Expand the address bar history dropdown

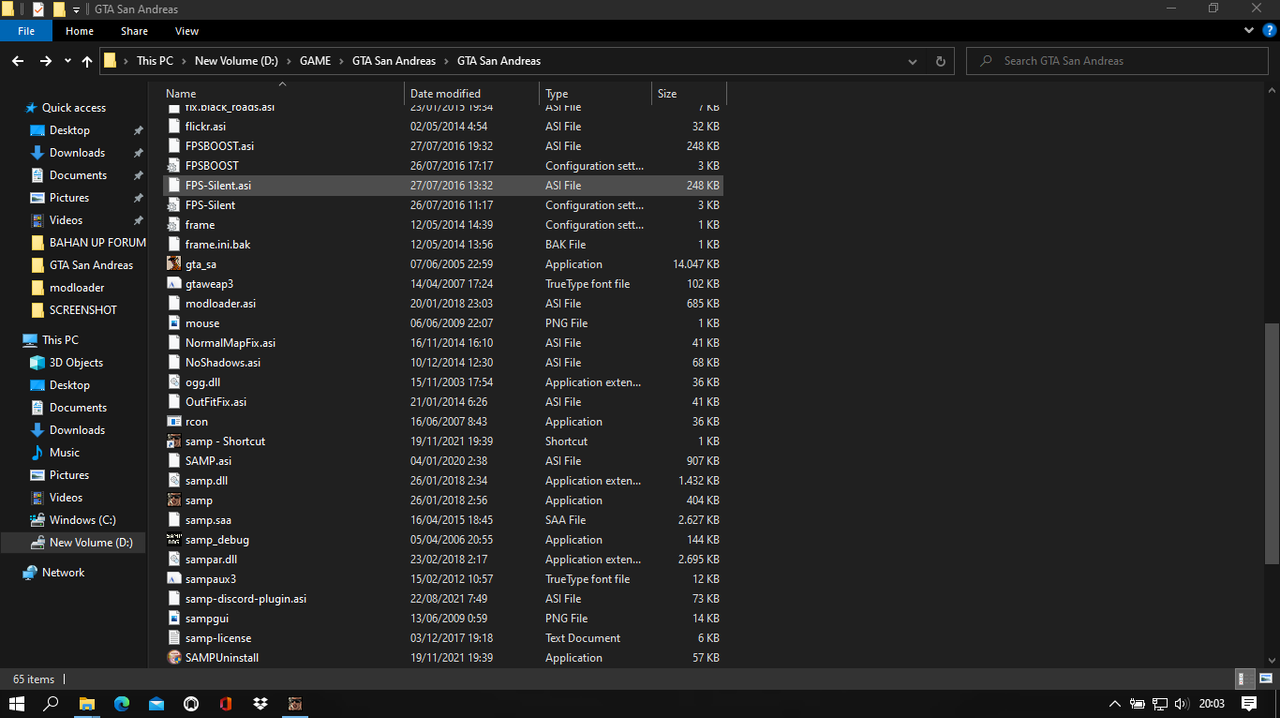(x=912, y=61)
